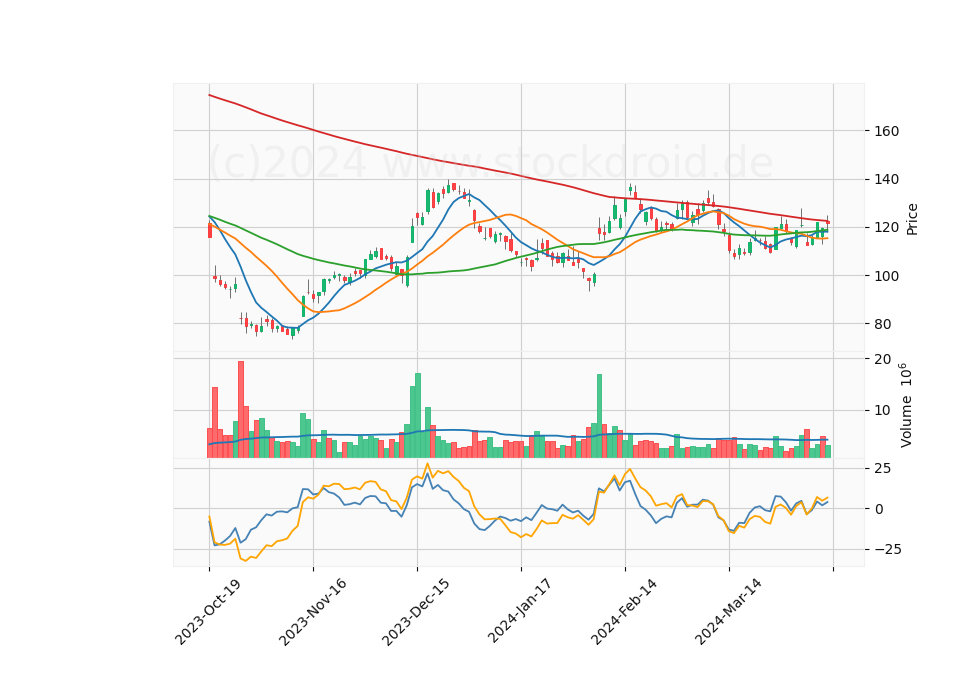Select the 140 price tick label
This screenshot has width=960, height=690.
887,179
